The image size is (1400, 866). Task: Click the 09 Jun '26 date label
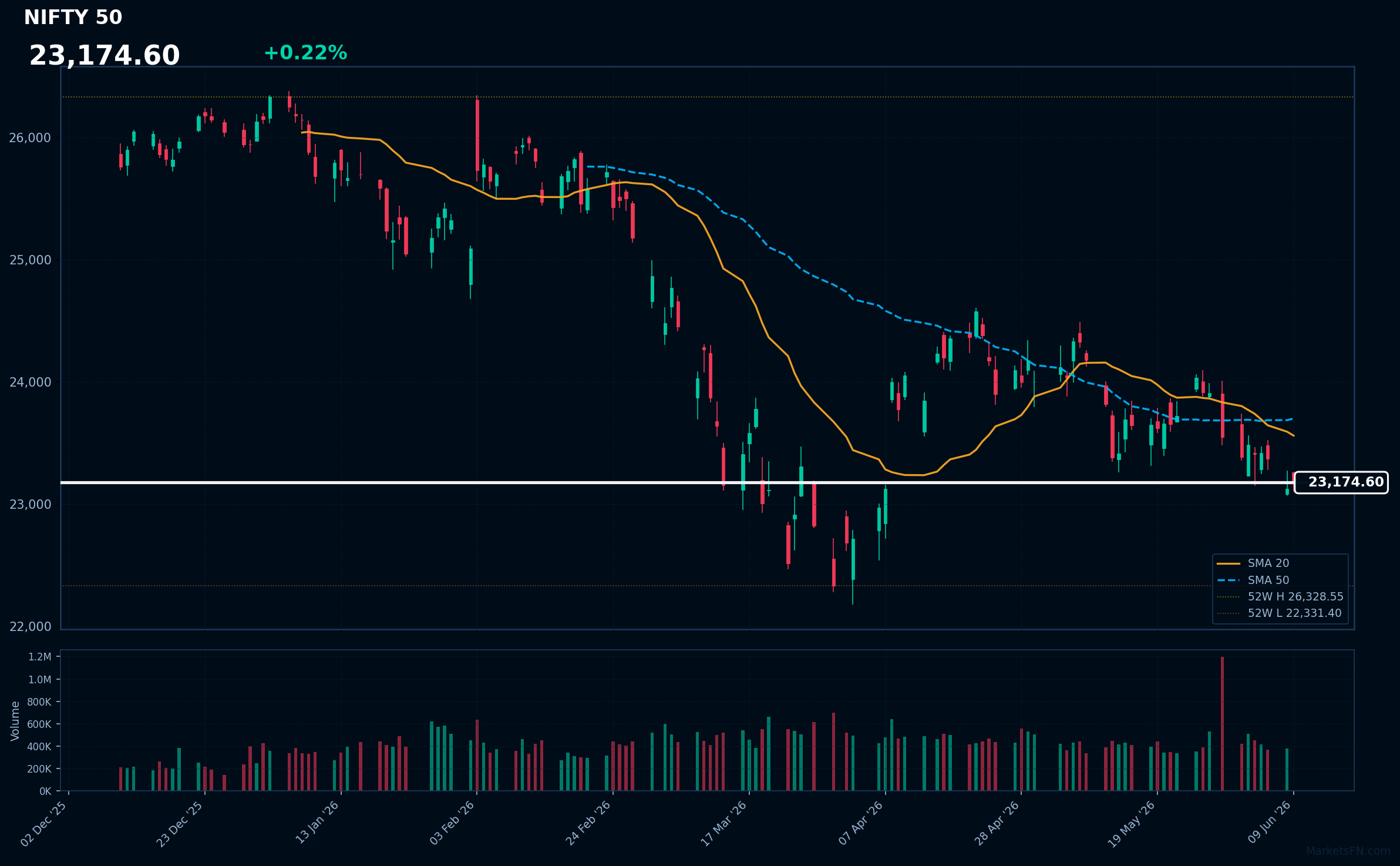point(1270,823)
